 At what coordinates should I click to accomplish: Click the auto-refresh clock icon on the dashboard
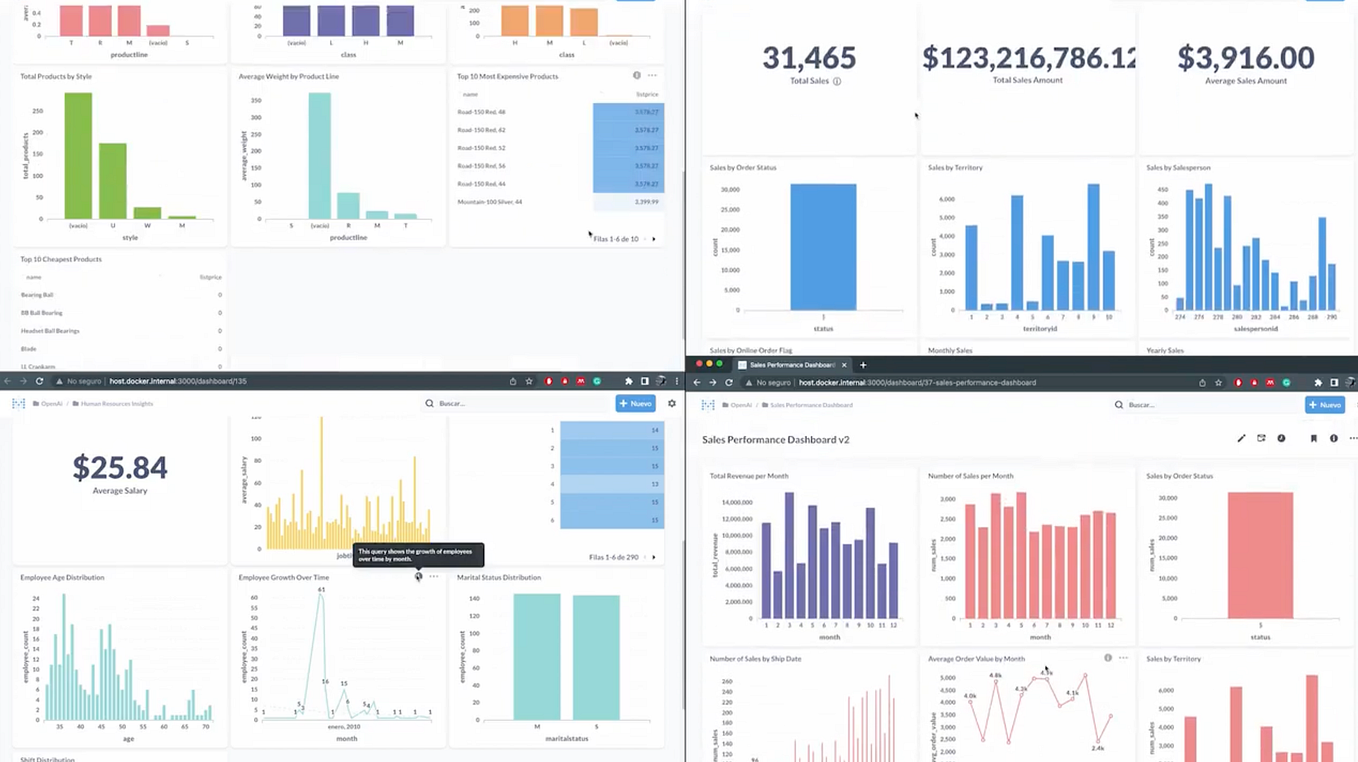1281,438
